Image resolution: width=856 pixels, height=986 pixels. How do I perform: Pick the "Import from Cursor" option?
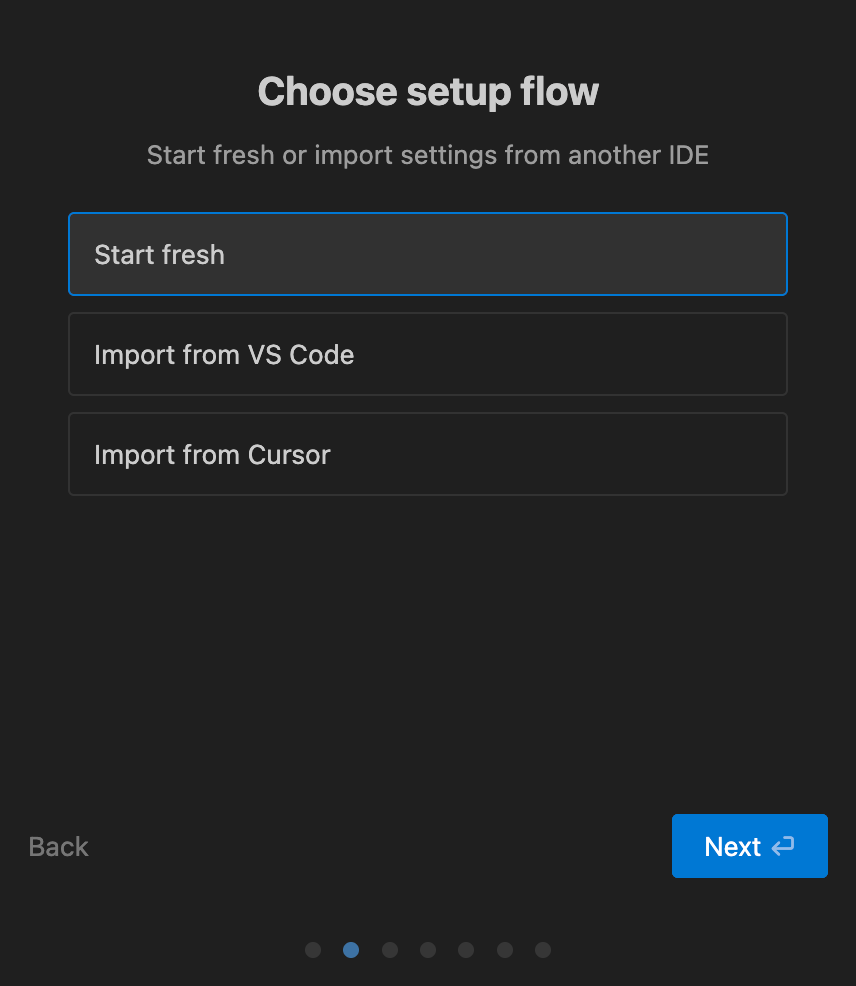pyautogui.click(x=427, y=454)
